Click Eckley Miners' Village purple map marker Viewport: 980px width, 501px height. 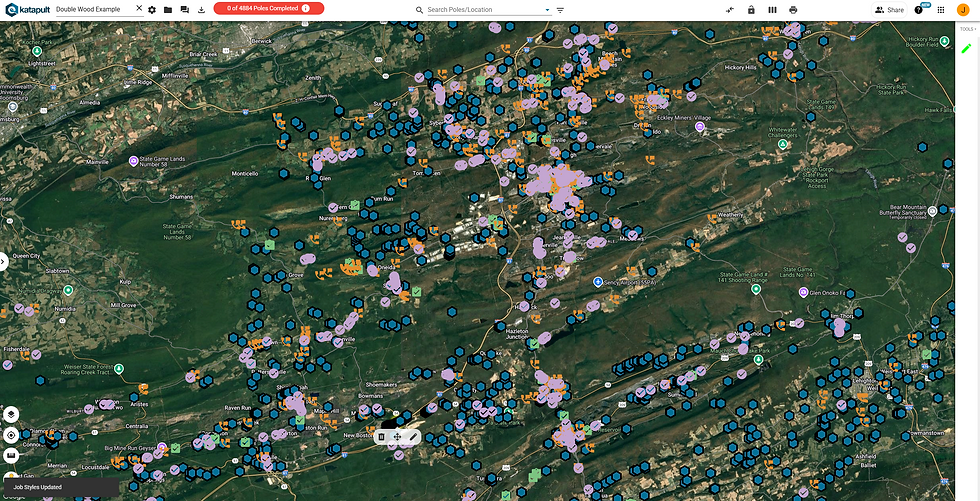coord(700,127)
